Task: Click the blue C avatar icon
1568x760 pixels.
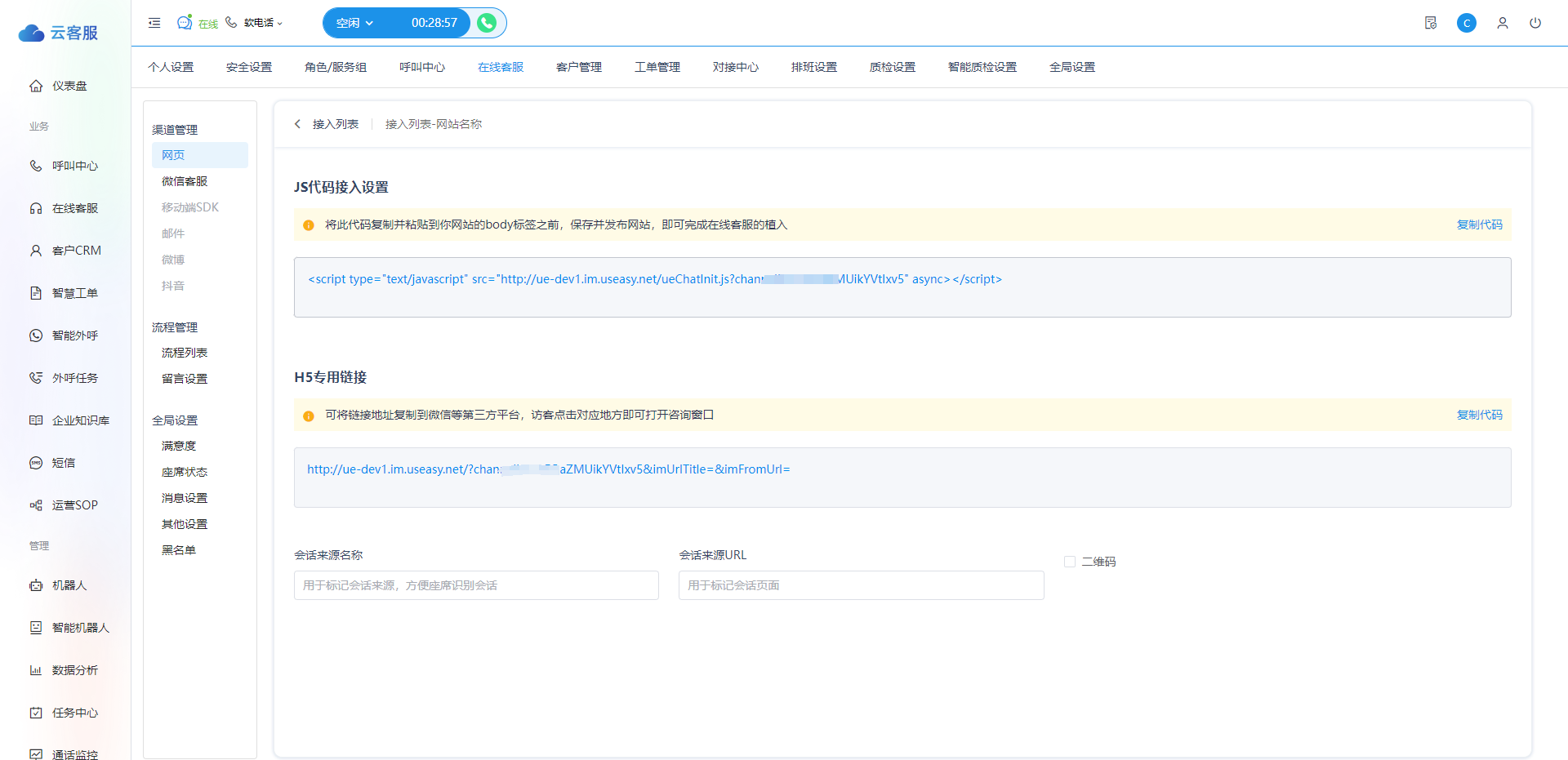Action: coord(1467,23)
